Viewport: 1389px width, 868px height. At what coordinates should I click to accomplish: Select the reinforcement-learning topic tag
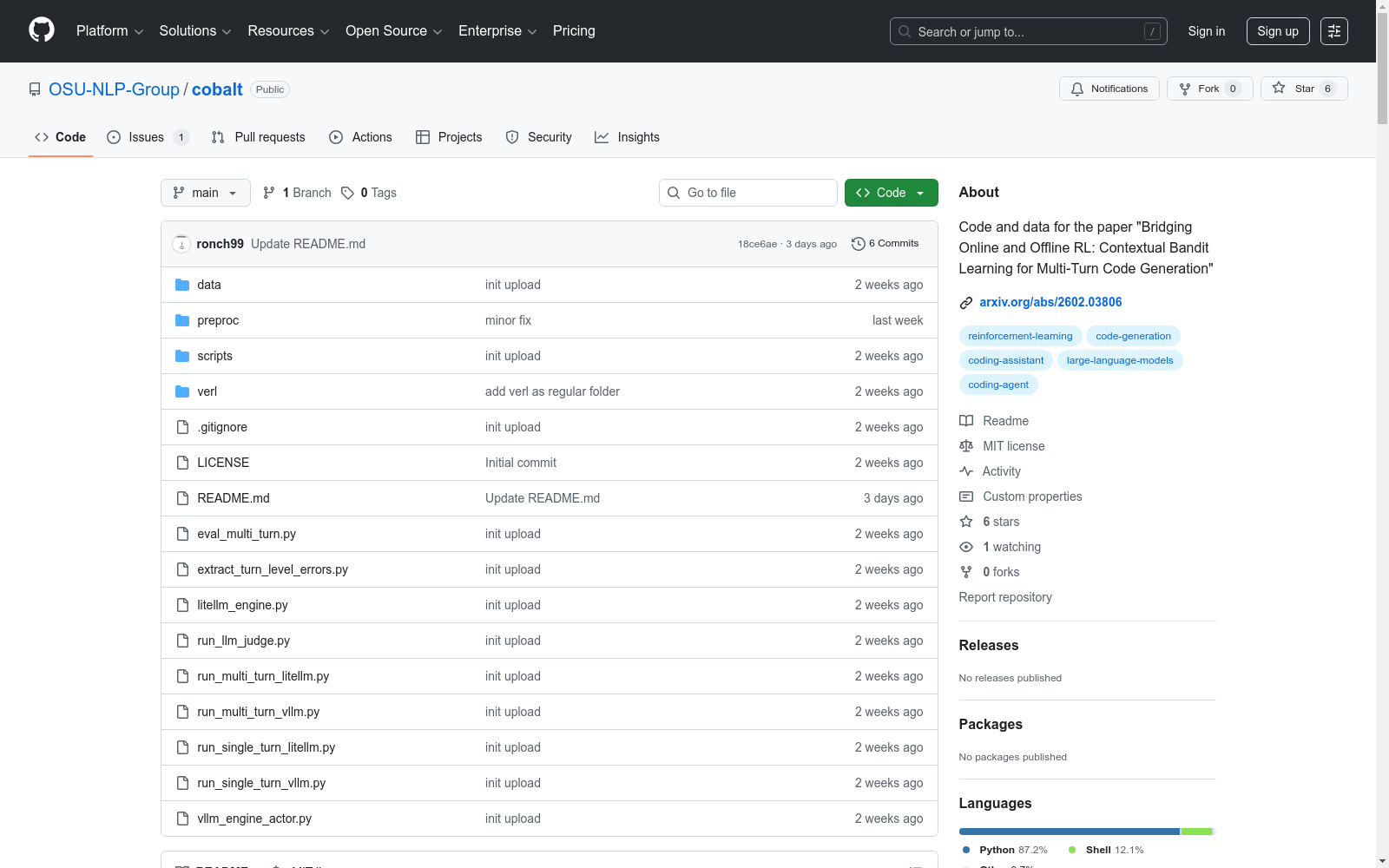(1020, 336)
